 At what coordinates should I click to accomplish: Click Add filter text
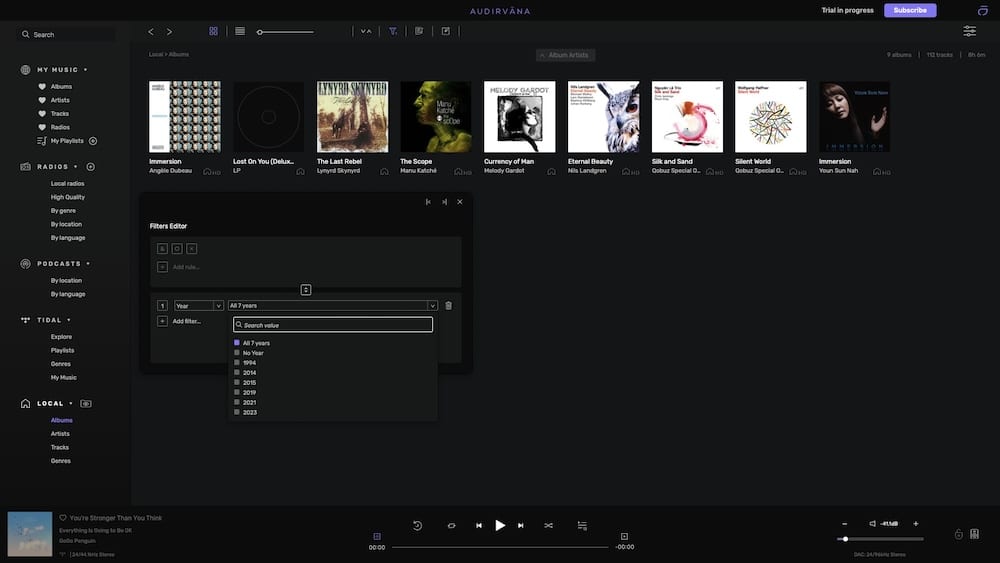coord(186,321)
